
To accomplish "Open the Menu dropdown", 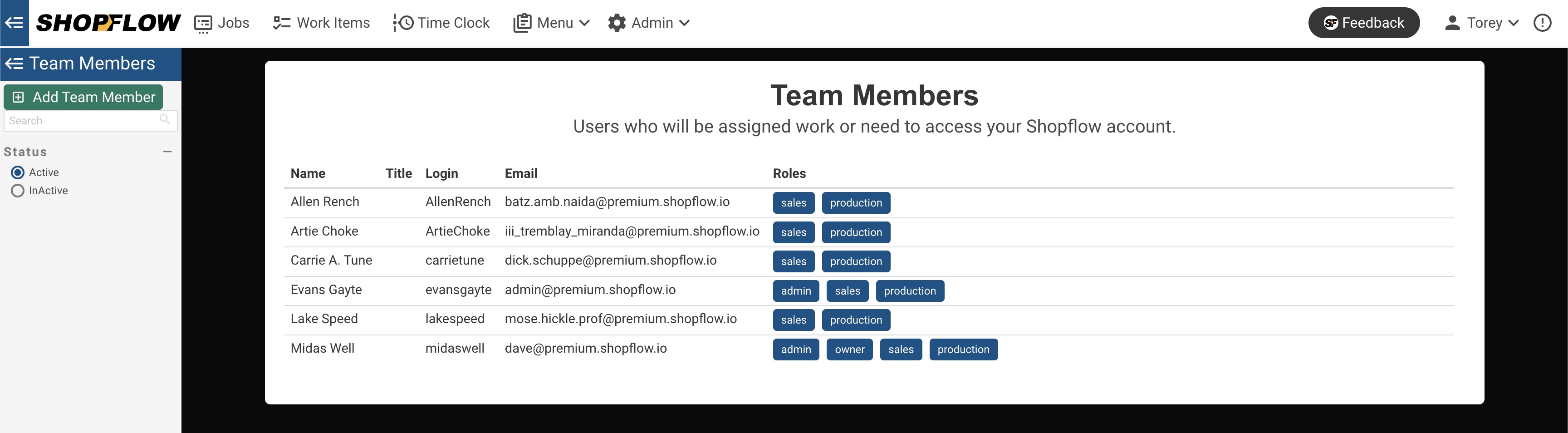I will [x=552, y=23].
